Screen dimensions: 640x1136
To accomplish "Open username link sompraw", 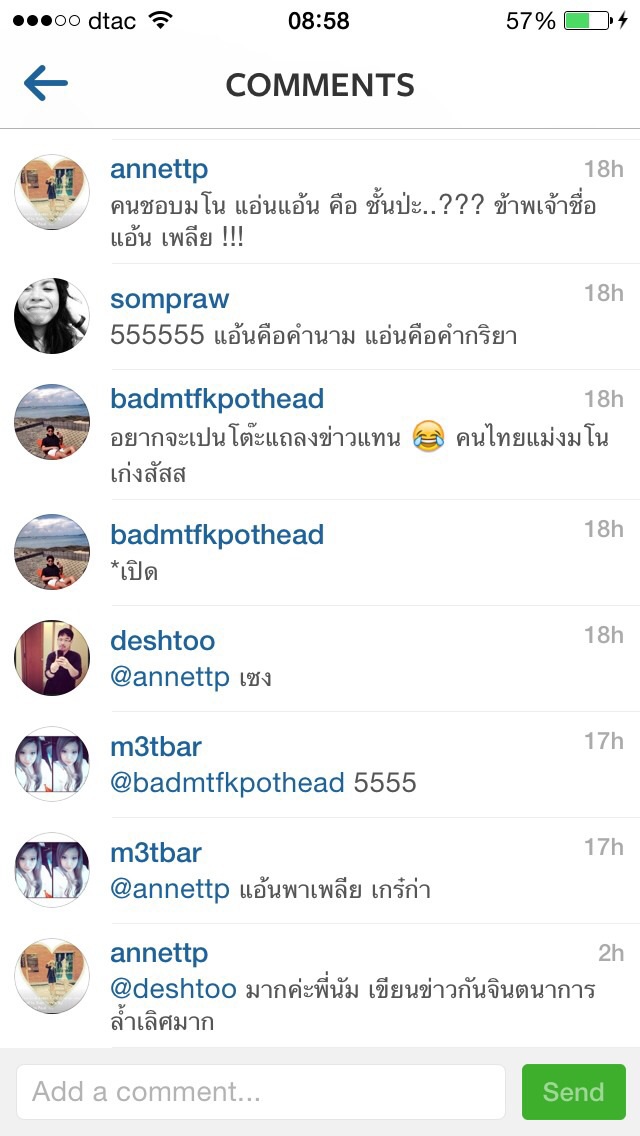I will [170, 298].
